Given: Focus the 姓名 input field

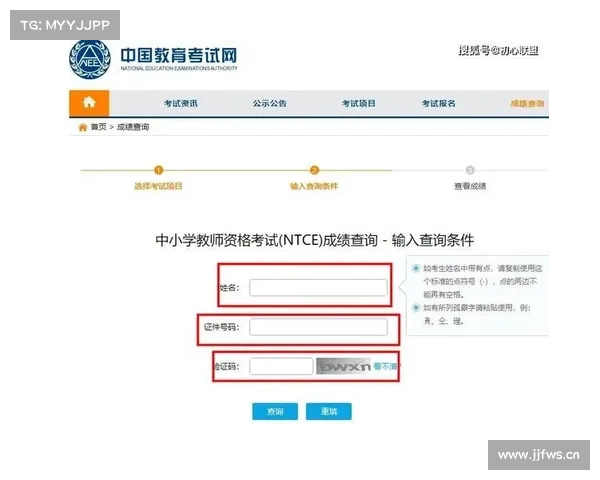Looking at the screenshot, I should pyautogui.click(x=318, y=288).
